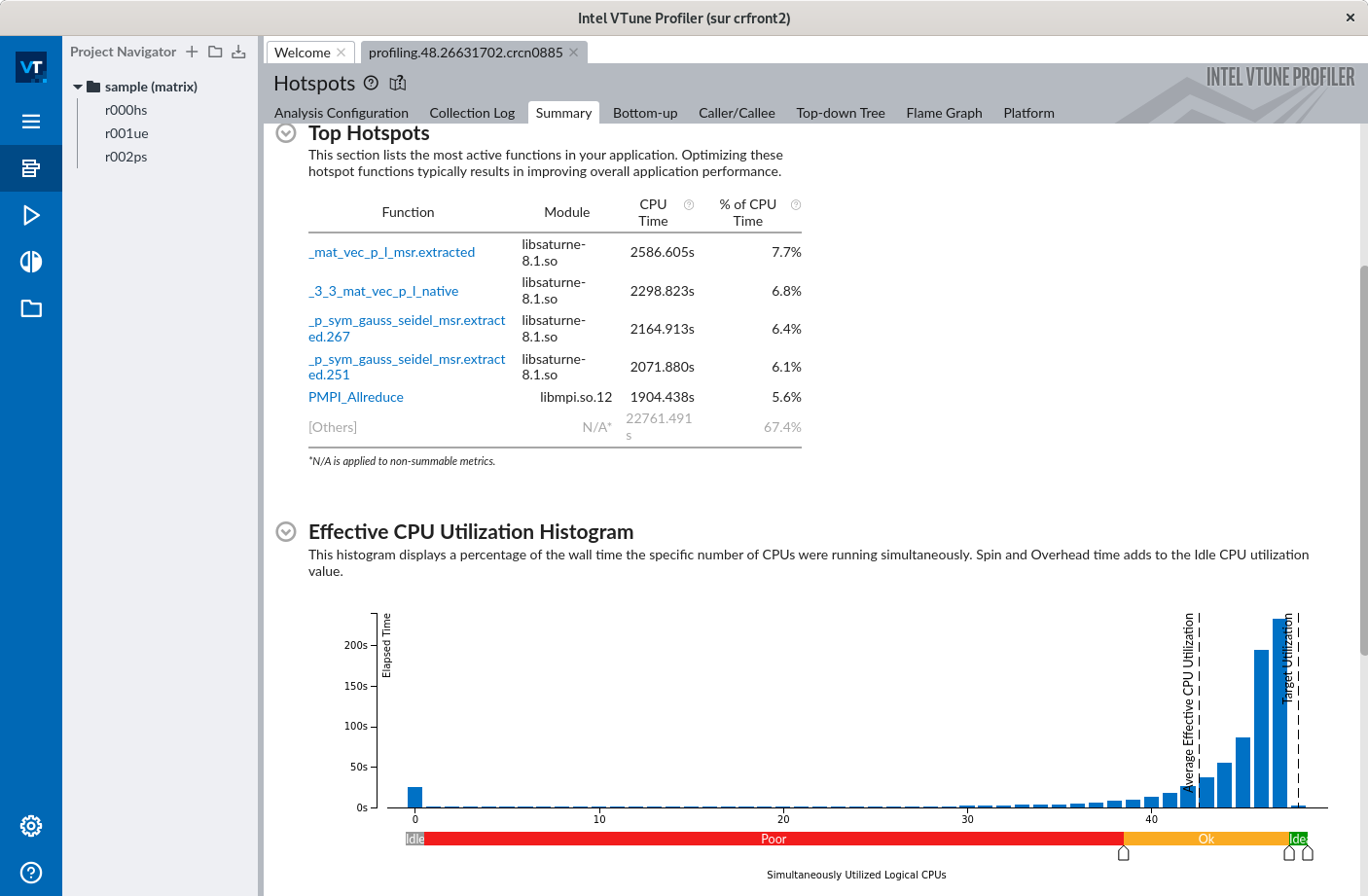Click the cookbook guide icon next to Hotspots
1368x896 pixels.
(x=397, y=83)
